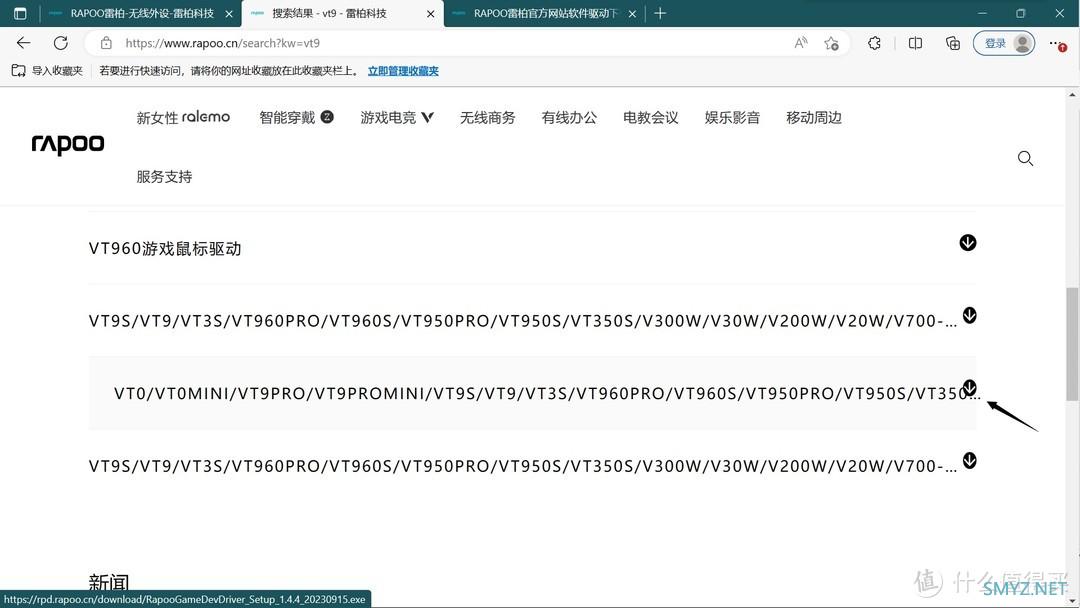The width and height of the screenshot is (1080, 608).
Task: Open 新女性 ralemo menu
Action: [x=183, y=118]
